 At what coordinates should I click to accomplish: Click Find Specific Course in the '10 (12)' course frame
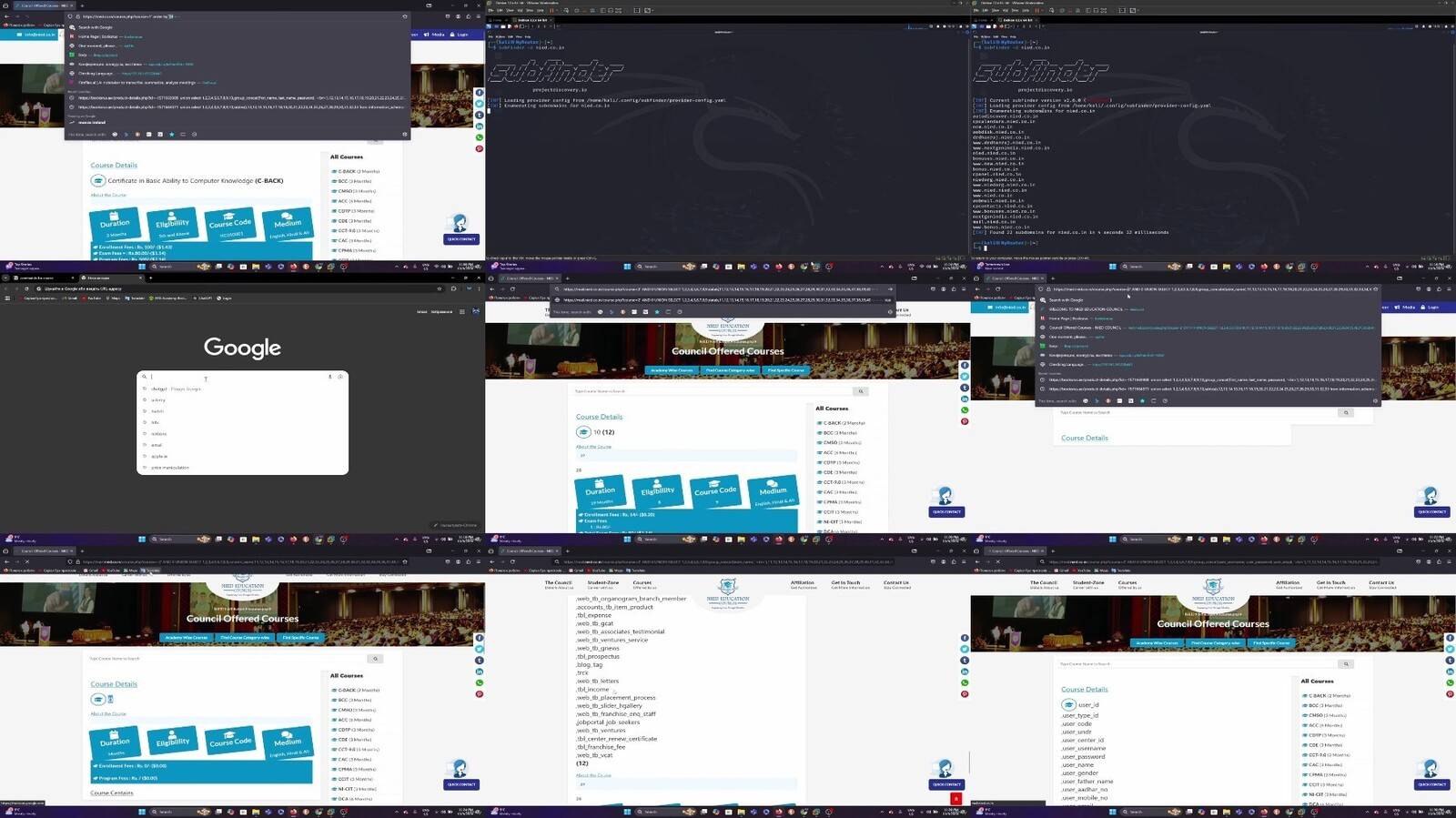coord(785,370)
